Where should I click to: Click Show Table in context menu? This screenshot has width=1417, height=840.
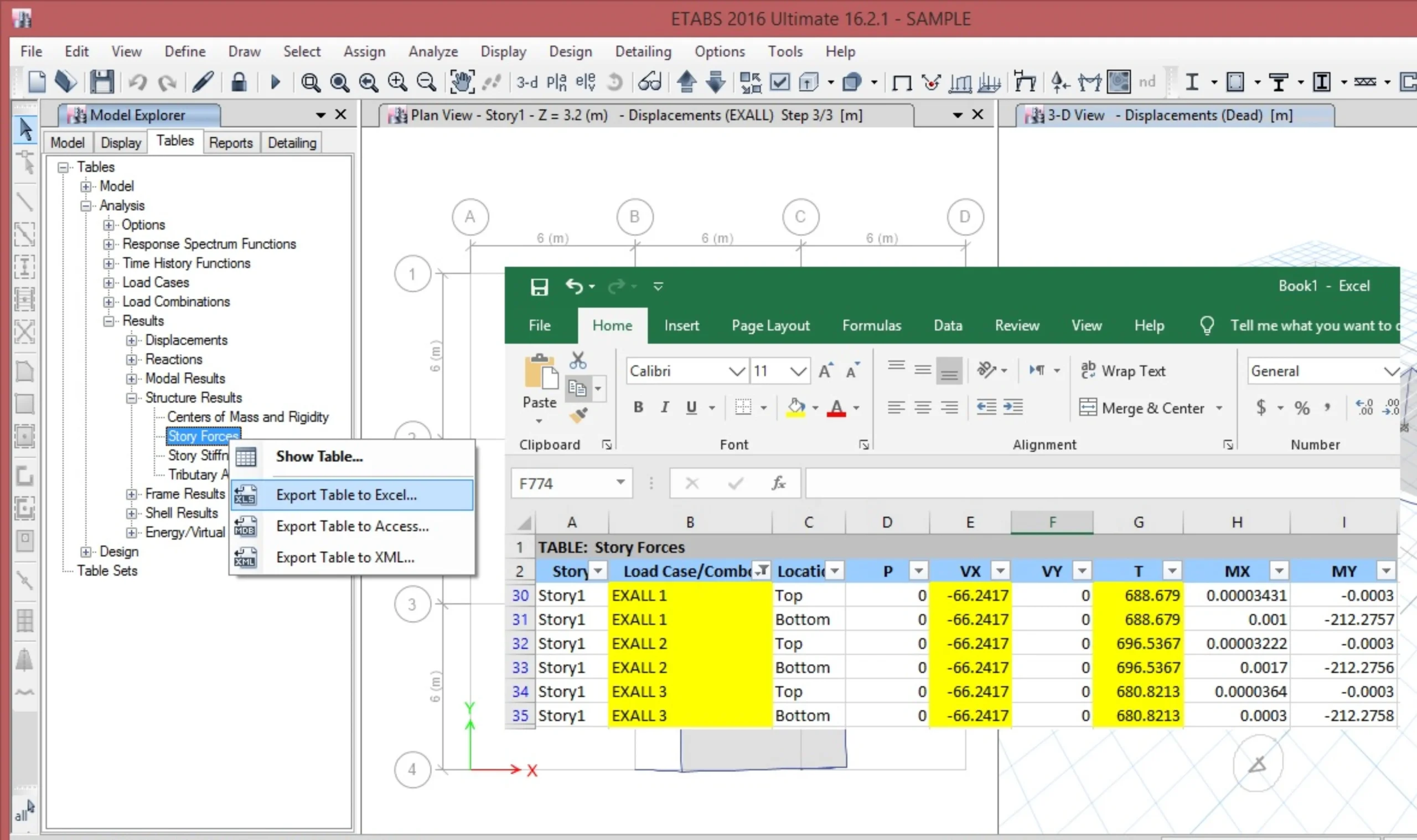coord(319,457)
